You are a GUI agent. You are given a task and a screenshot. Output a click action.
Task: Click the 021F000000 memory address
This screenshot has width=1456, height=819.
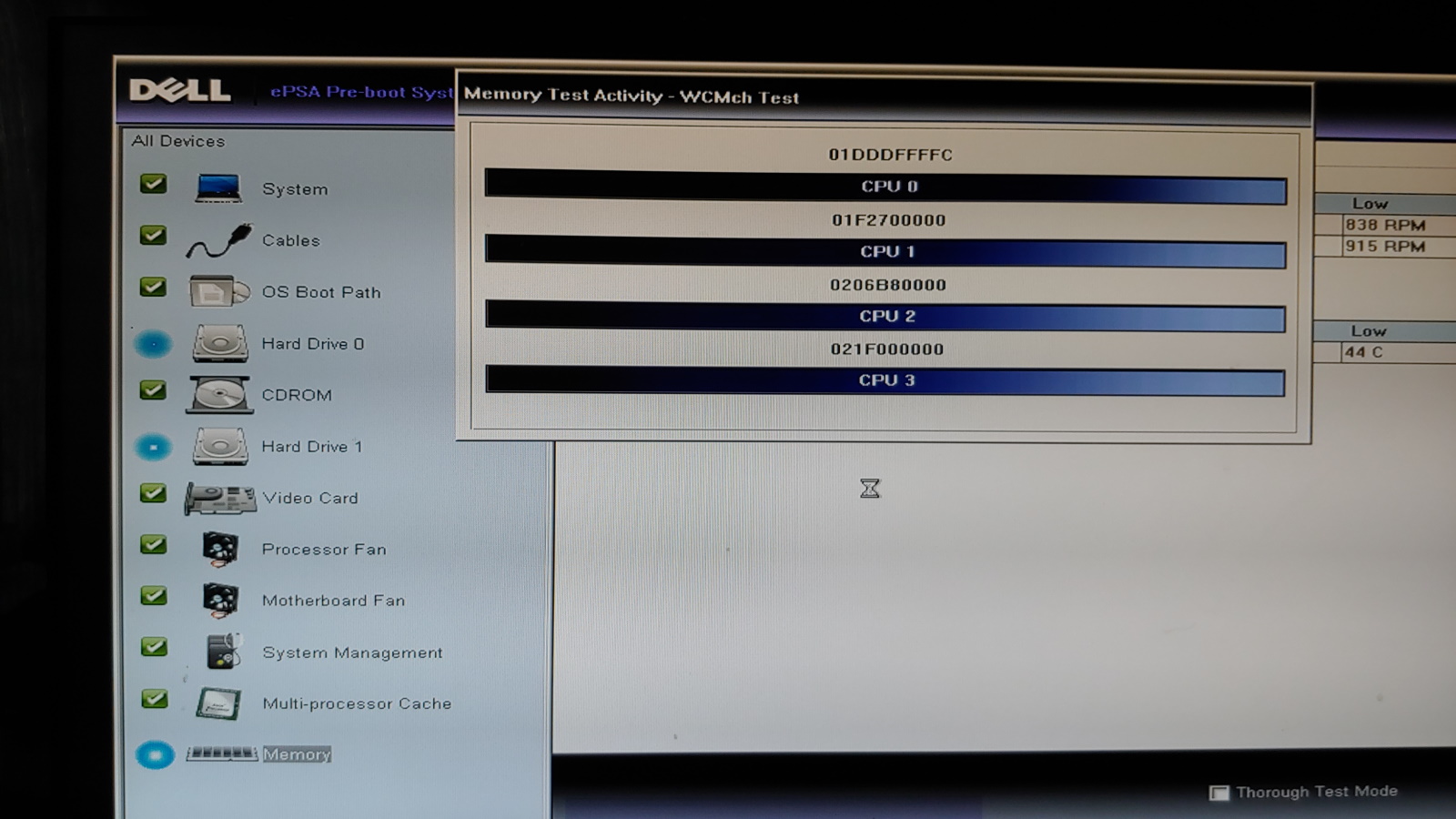887,349
